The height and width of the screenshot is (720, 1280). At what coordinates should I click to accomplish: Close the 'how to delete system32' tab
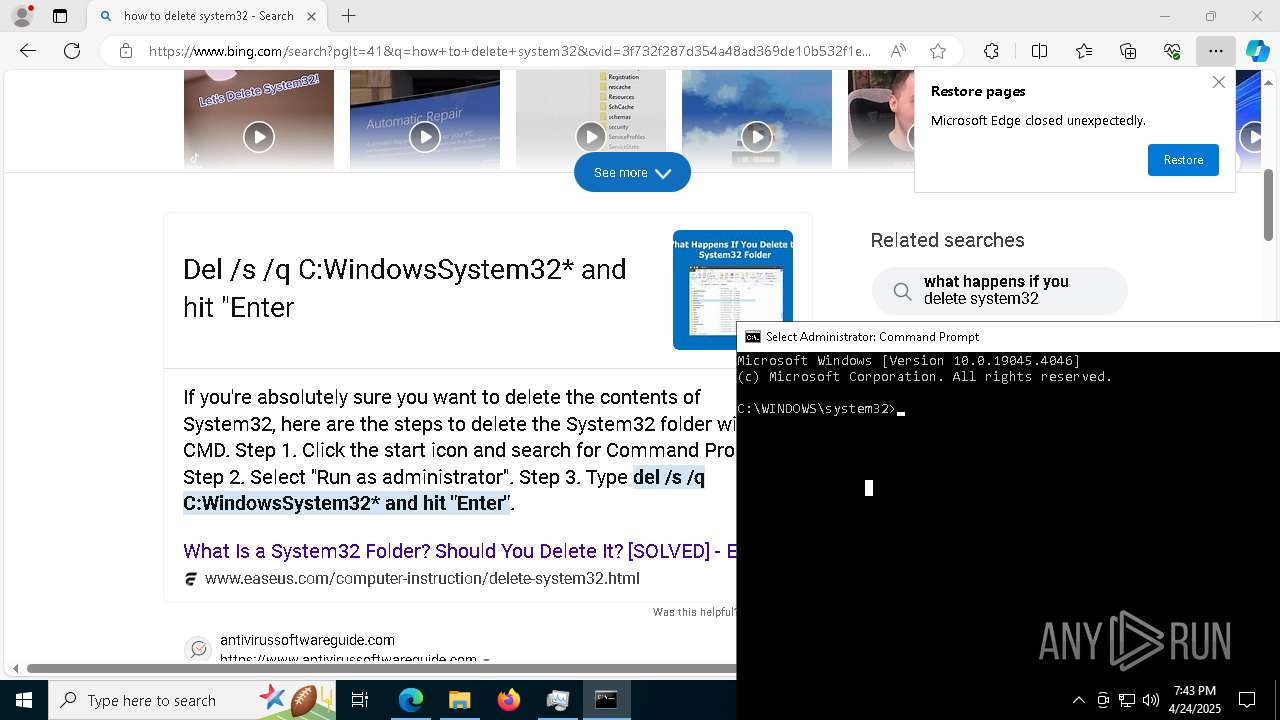pyautogui.click(x=311, y=16)
